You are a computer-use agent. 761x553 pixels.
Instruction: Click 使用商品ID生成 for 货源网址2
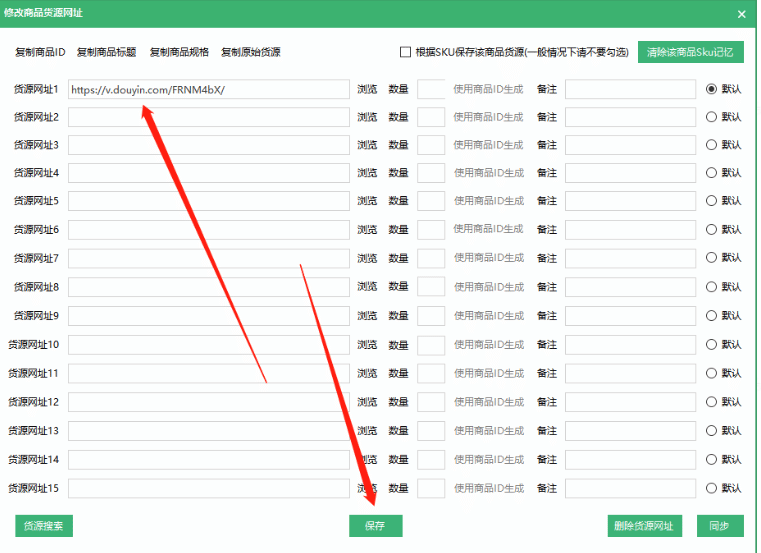pyautogui.click(x=488, y=117)
